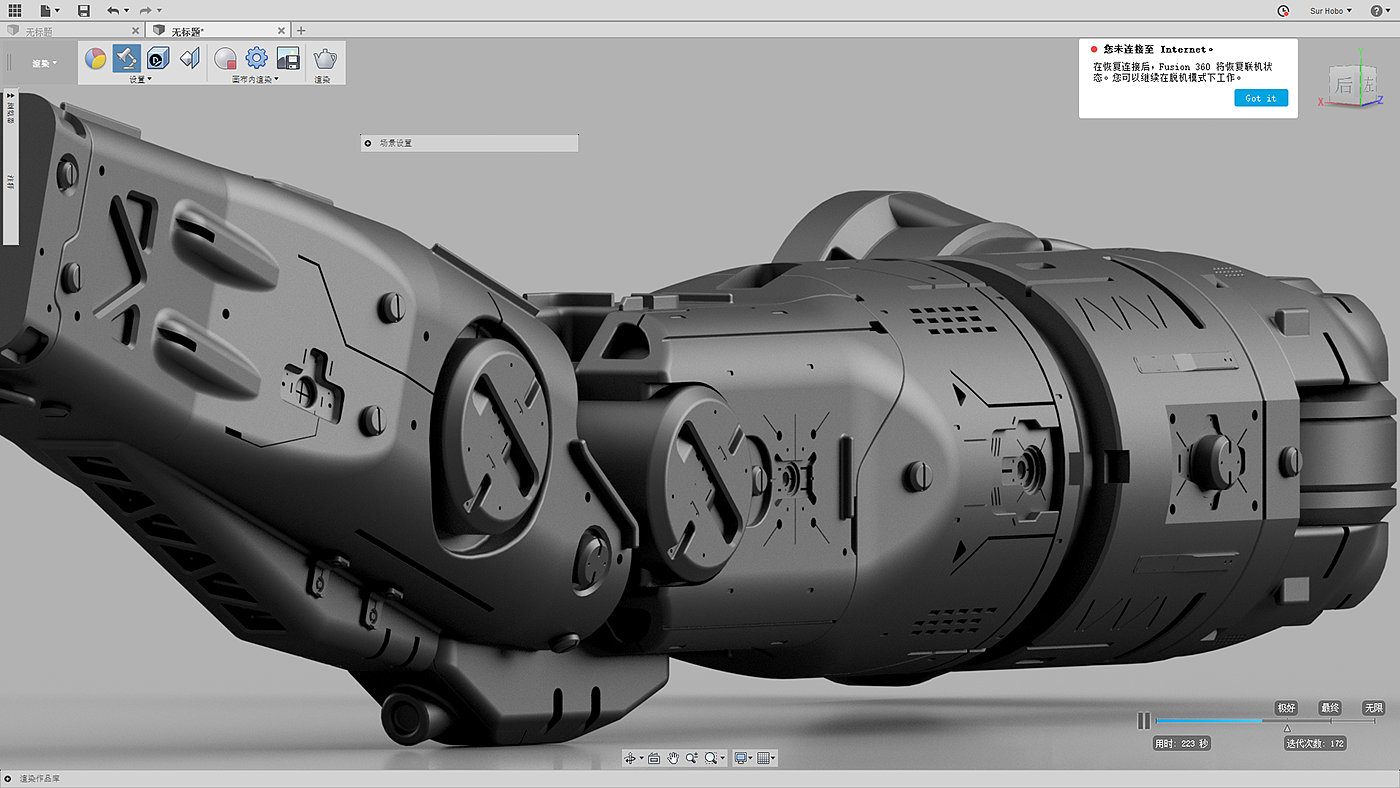Open the Display Settings monitor menu
1400x788 pixels.
coord(742,758)
